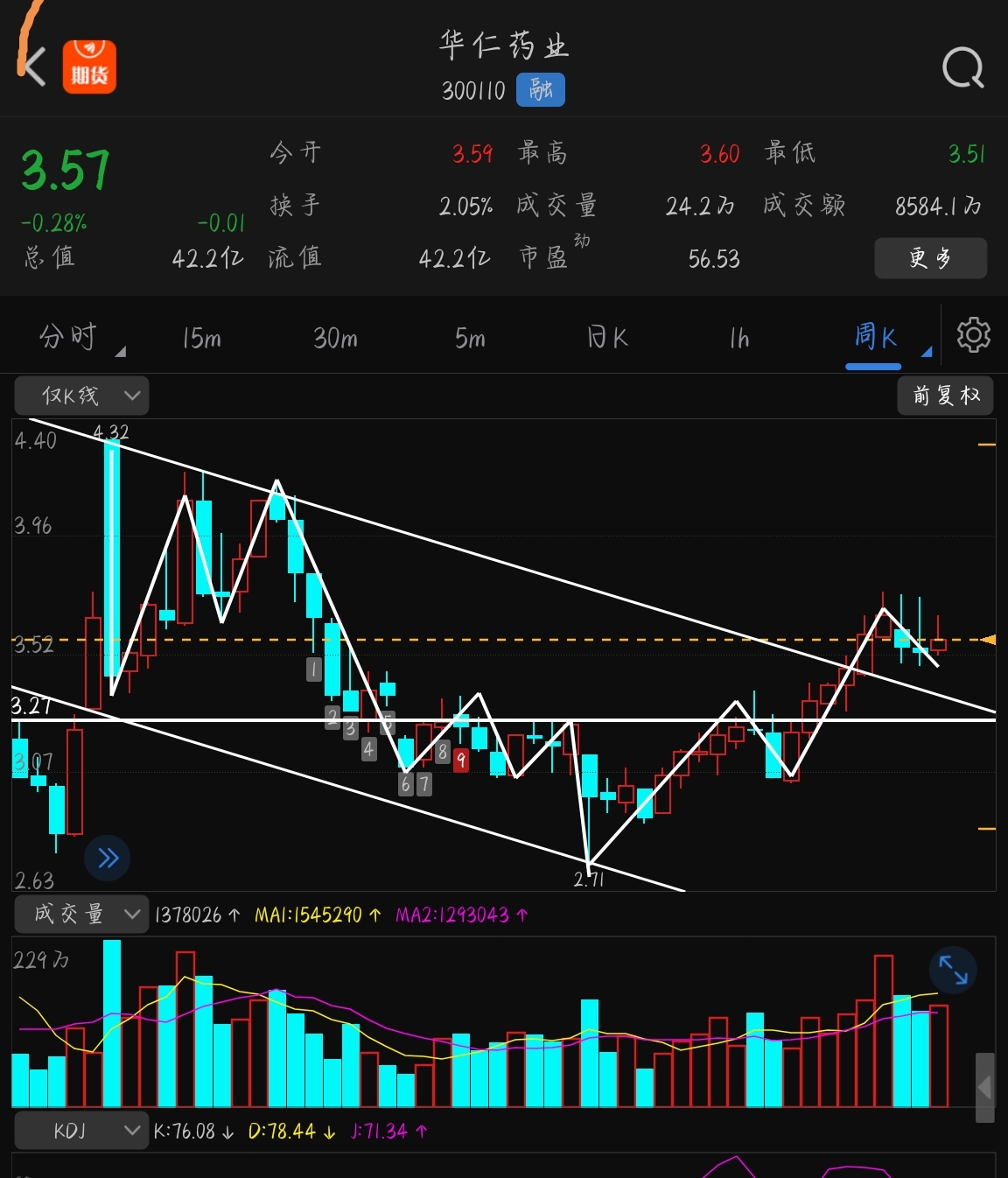This screenshot has width=1008, height=1178.
Task: Enlarge the volume panel with diagonal arrows icon
Action: (x=952, y=970)
